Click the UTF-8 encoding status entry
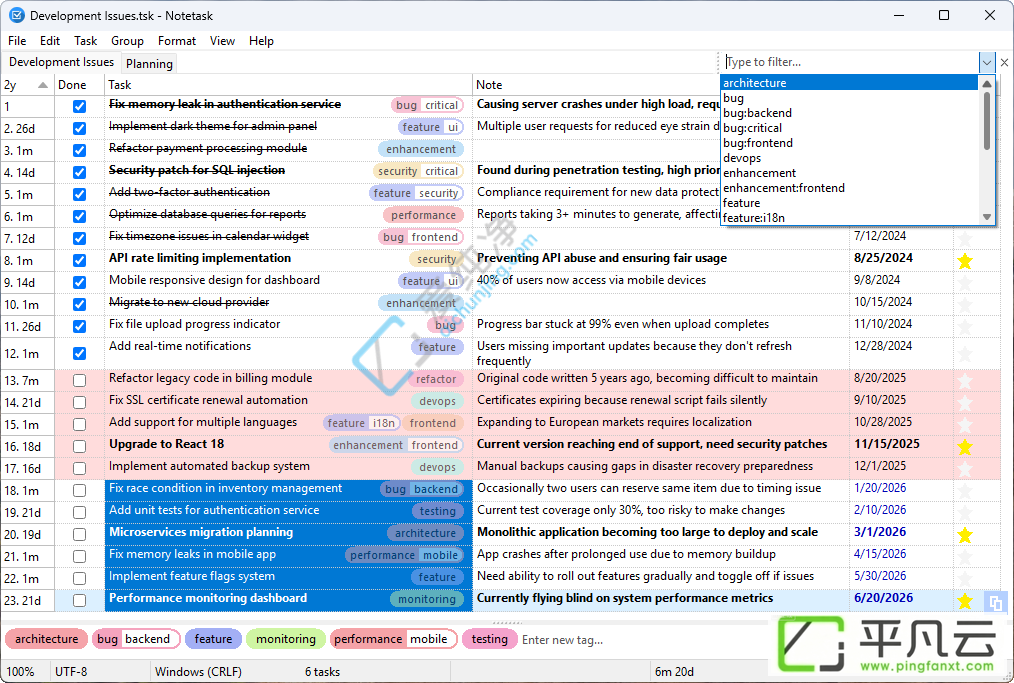The image size is (1014, 683). 71,671
